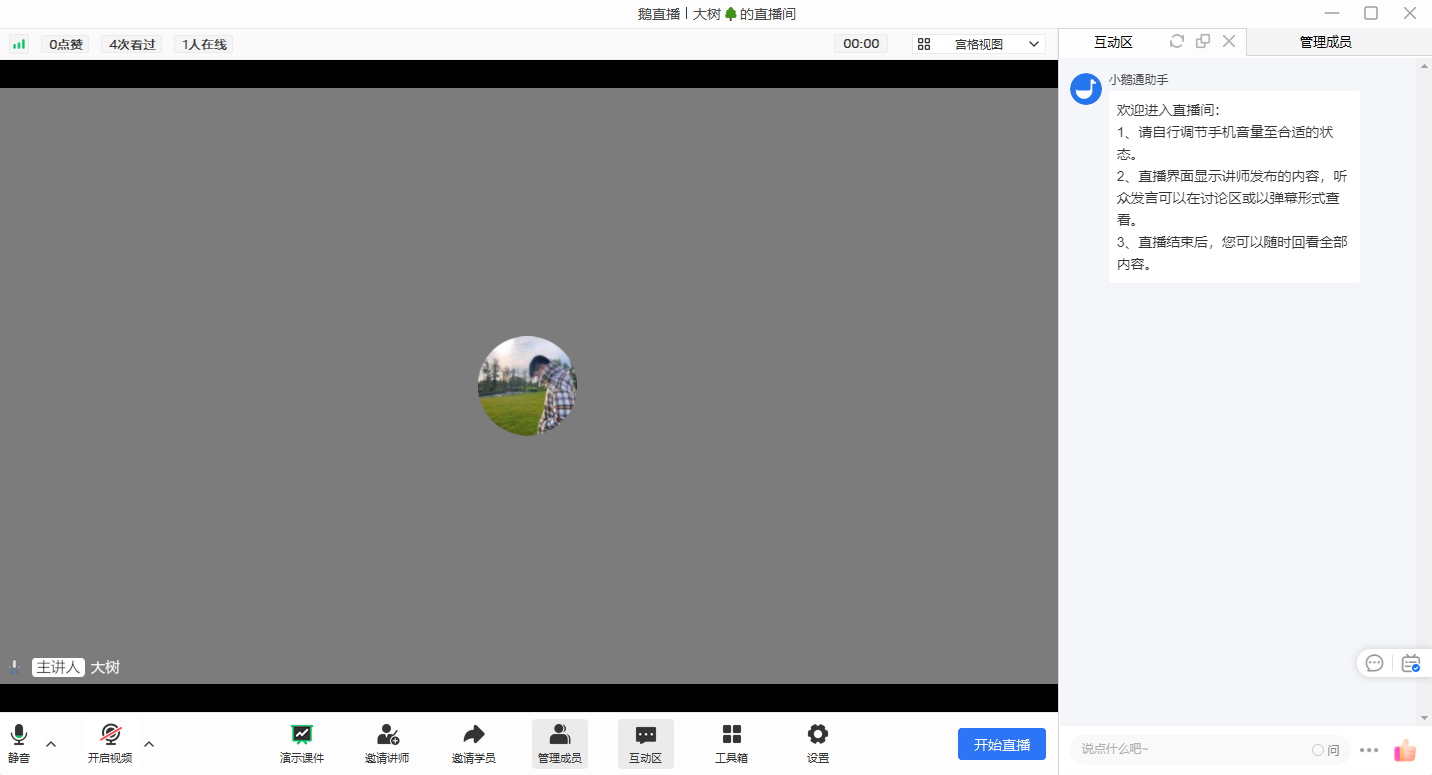Viewport: 1432px width, 775px height.
Task: Expand the microphone options arrow
Action: tap(51, 744)
